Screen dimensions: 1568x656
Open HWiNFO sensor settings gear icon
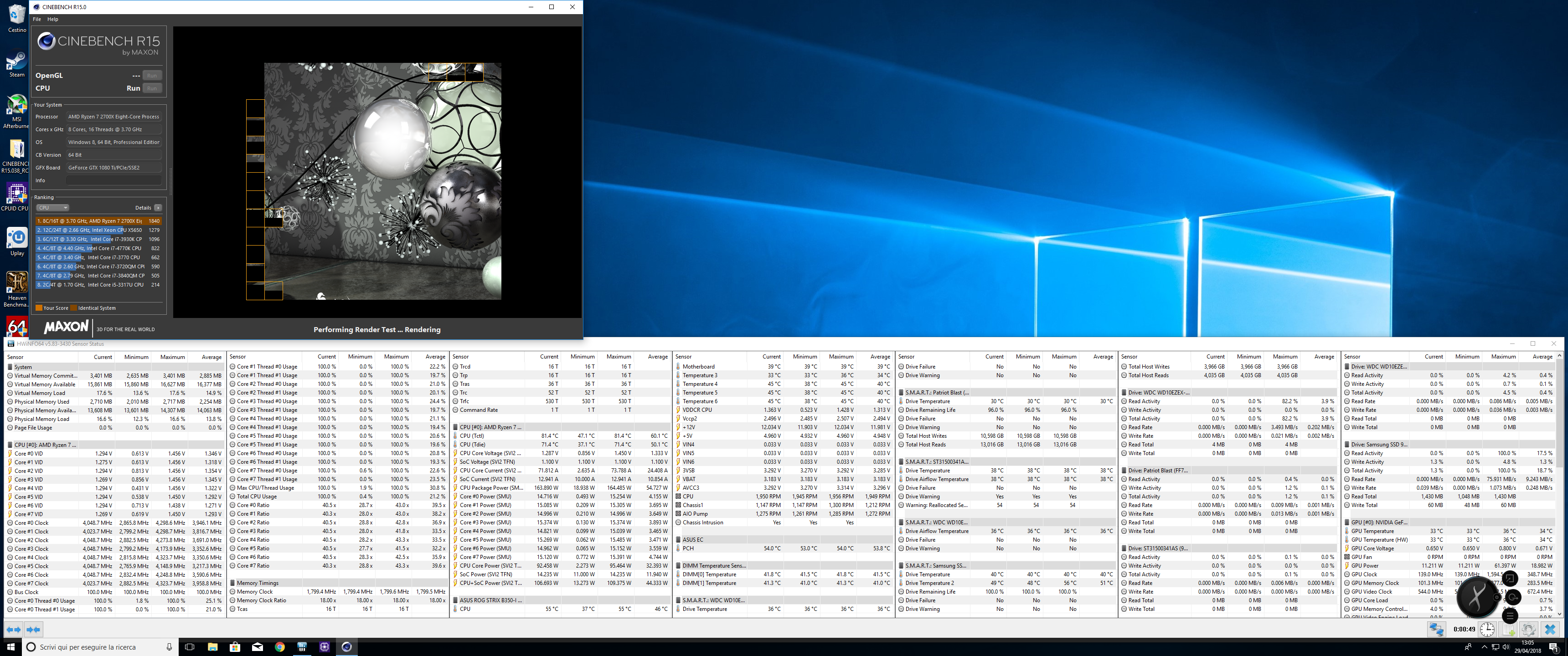[x=1528, y=629]
